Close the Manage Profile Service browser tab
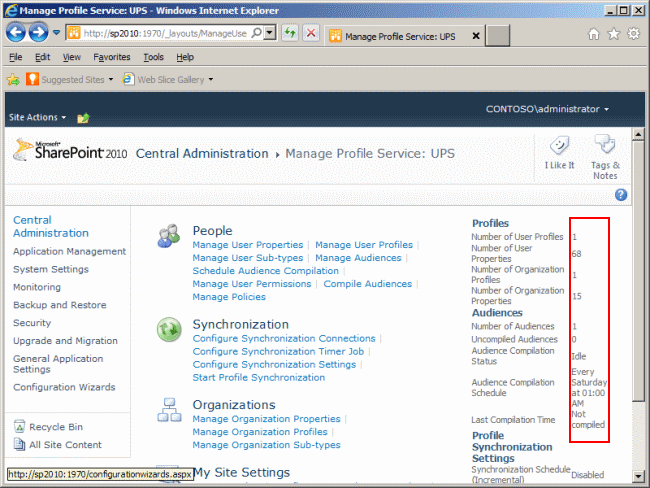 (x=476, y=36)
